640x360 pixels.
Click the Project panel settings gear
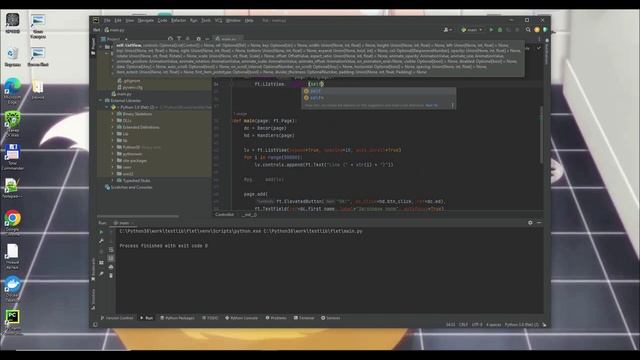198,39
